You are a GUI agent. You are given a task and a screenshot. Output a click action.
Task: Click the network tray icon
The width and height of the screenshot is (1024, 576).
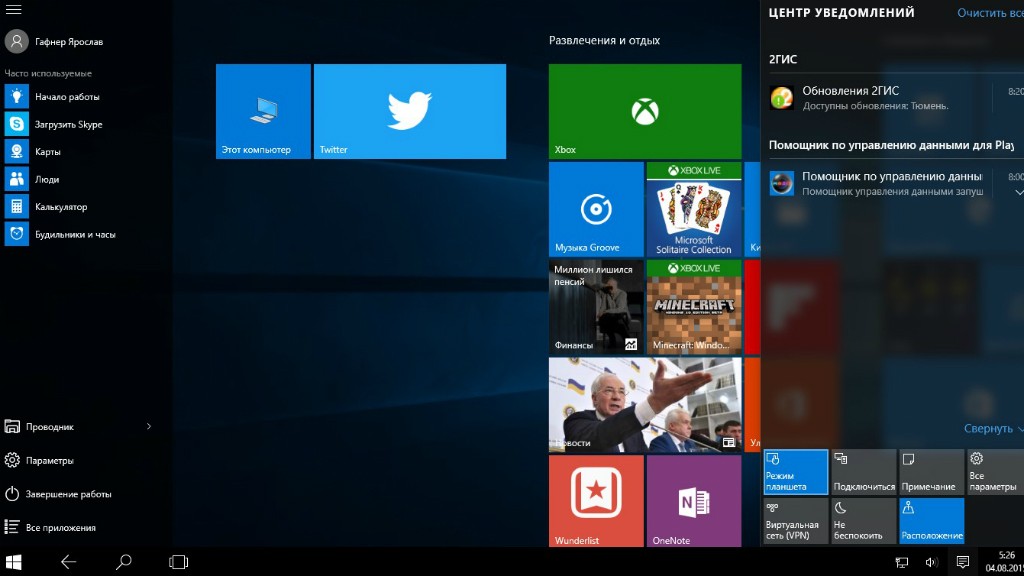(x=902, y=562)
